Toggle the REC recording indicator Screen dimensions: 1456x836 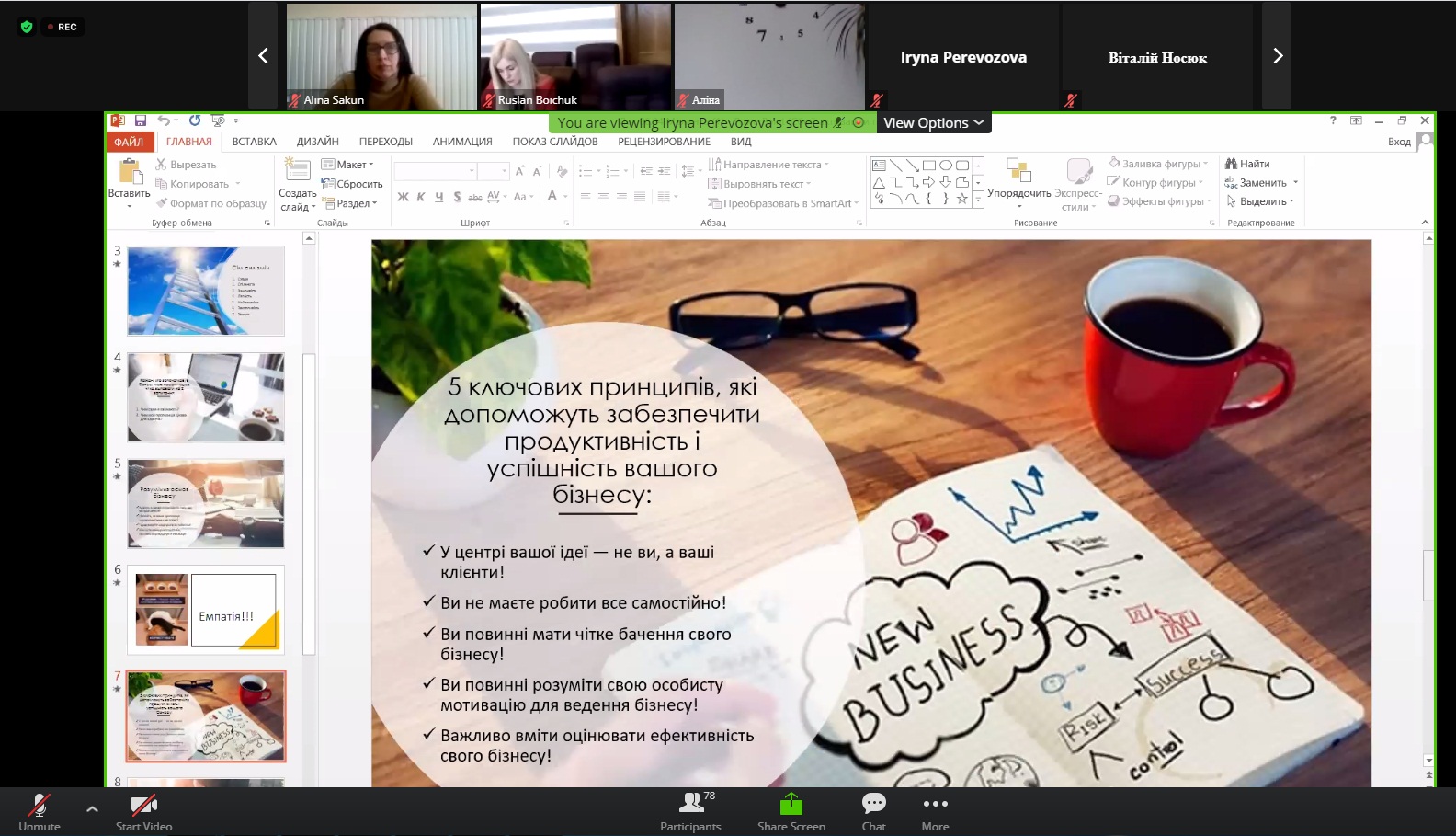tap(61, 27)
